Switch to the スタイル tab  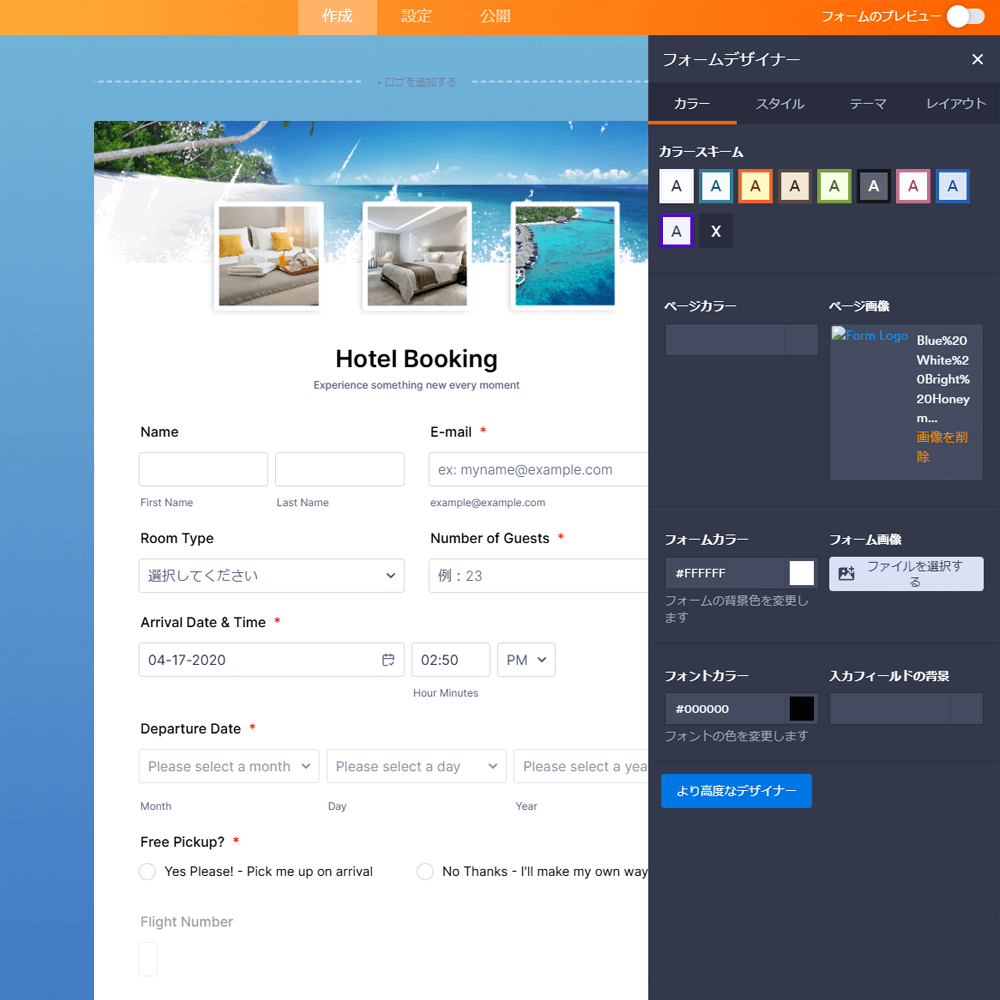pos(779,104)
